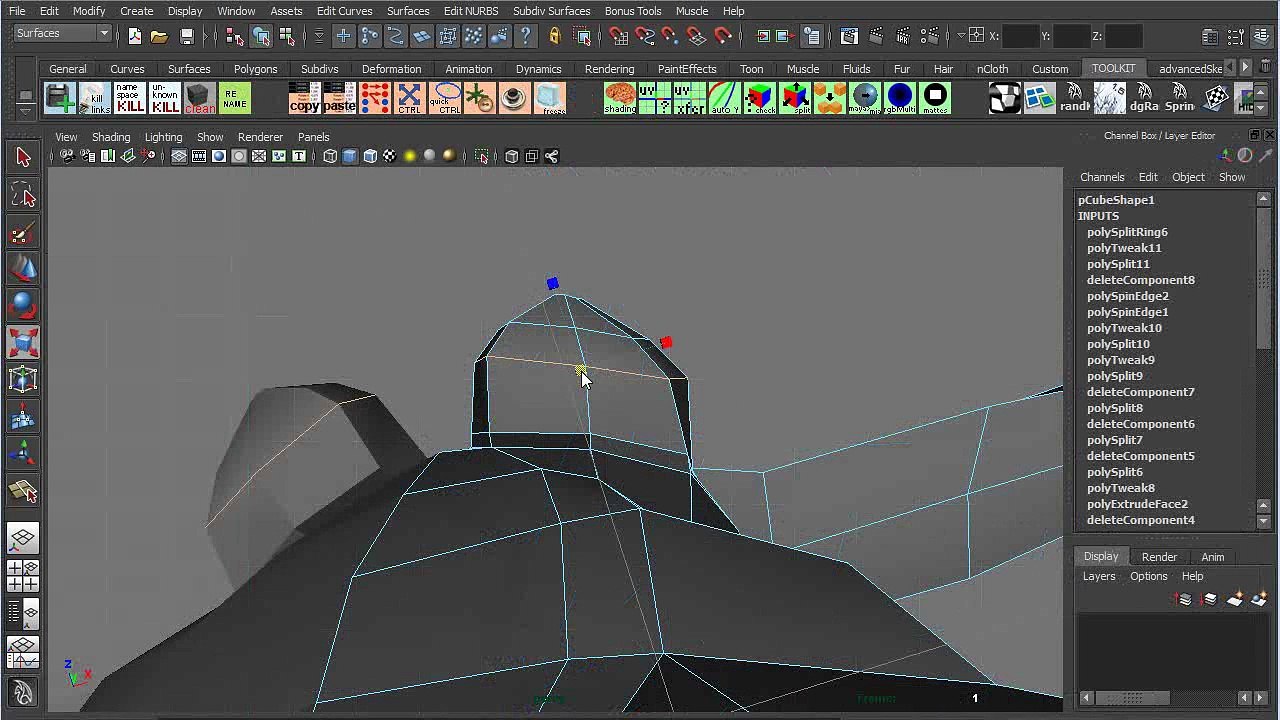Click the colored cube 'check' shelf icon
1280x720 pixels.
click(x=760, y=98)
